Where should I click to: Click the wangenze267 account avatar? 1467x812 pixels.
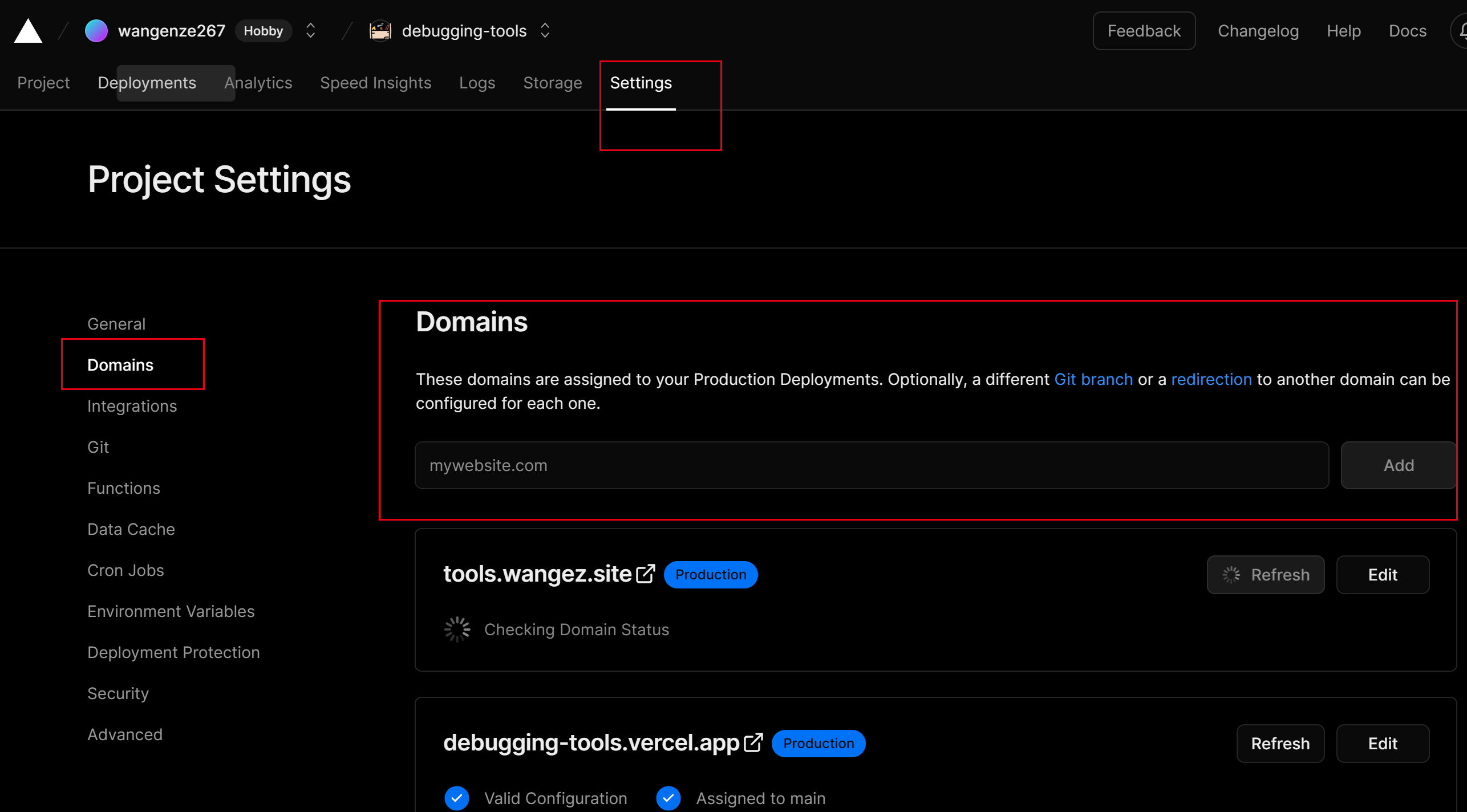point(96,31)
